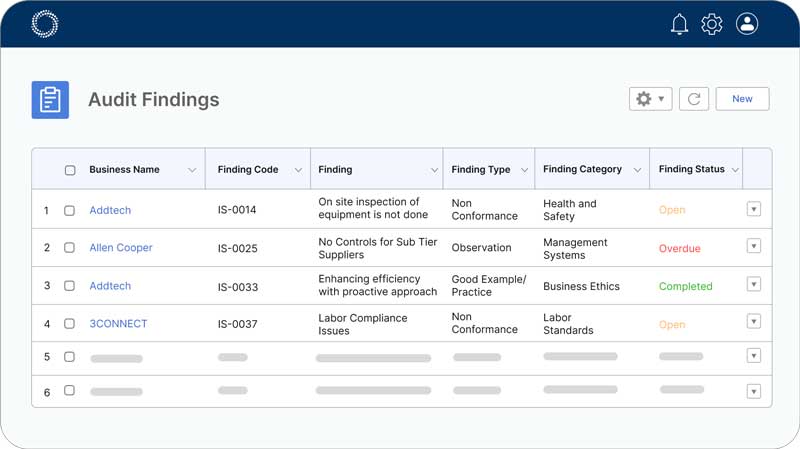Open the settings gear in header
Screen dimensions: 800x449
[711, 24]
